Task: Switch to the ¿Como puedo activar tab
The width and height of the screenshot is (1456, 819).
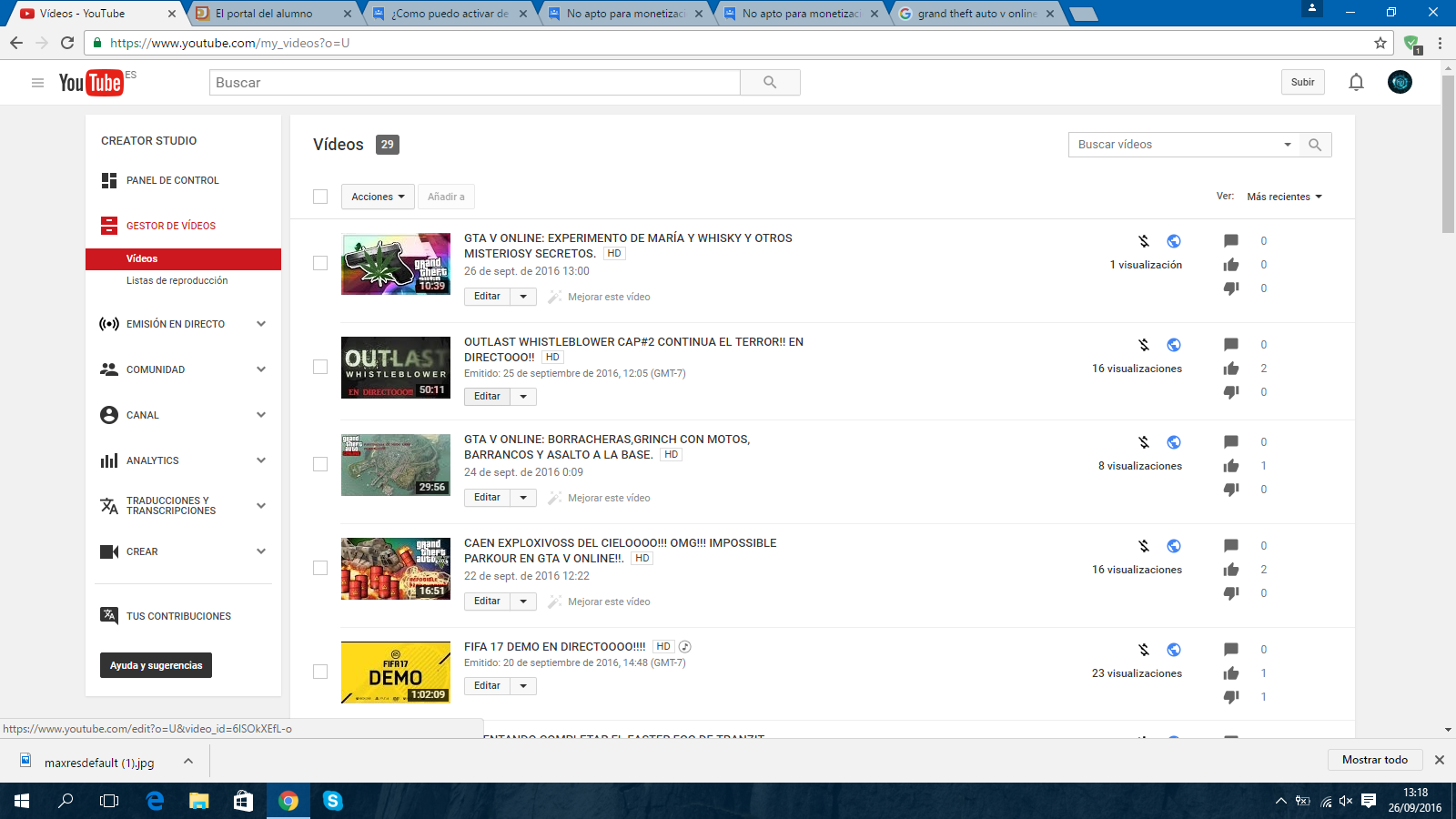Action: point(450,14)
